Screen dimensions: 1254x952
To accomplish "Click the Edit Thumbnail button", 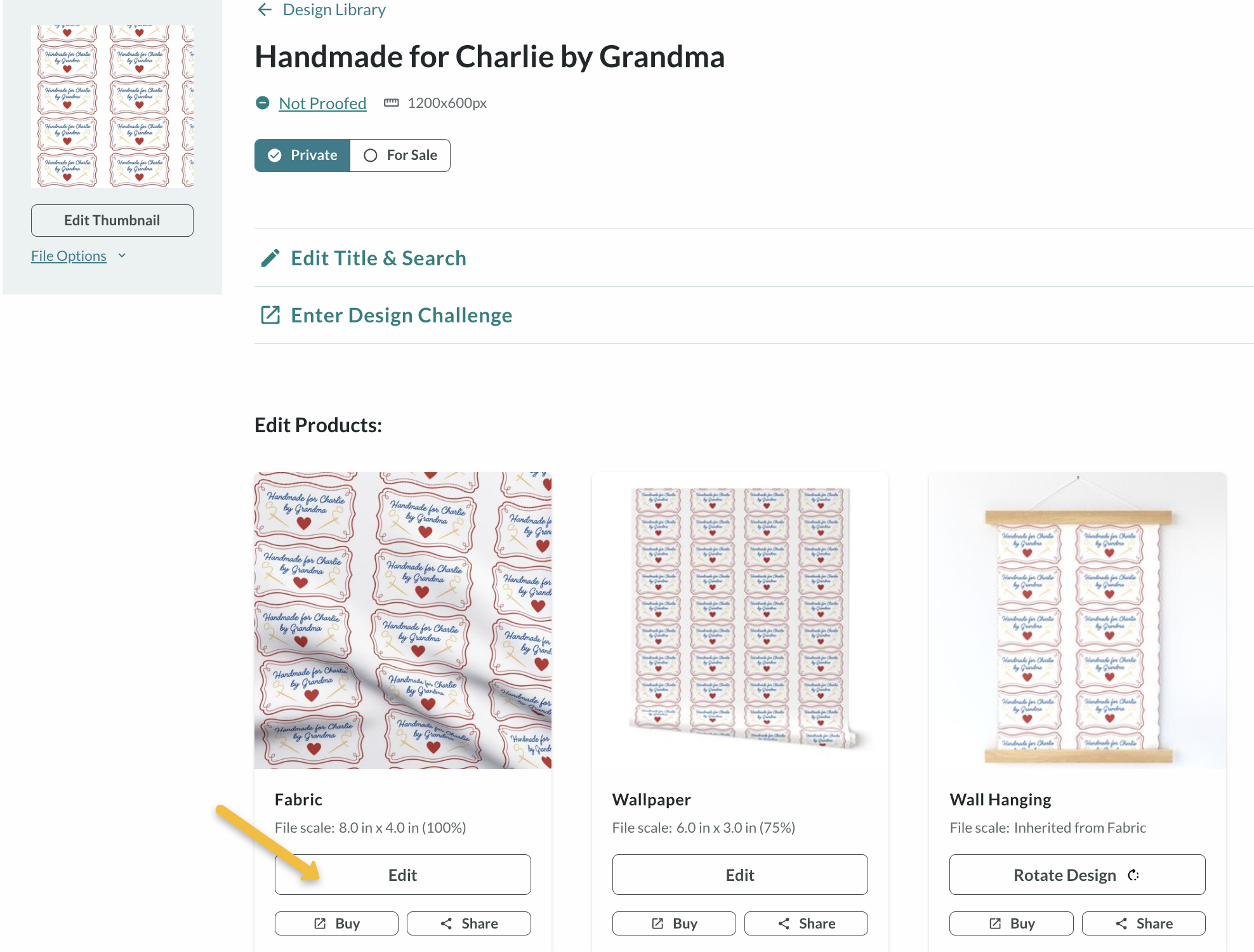I will pyautogui.click(x=112, y=220).
